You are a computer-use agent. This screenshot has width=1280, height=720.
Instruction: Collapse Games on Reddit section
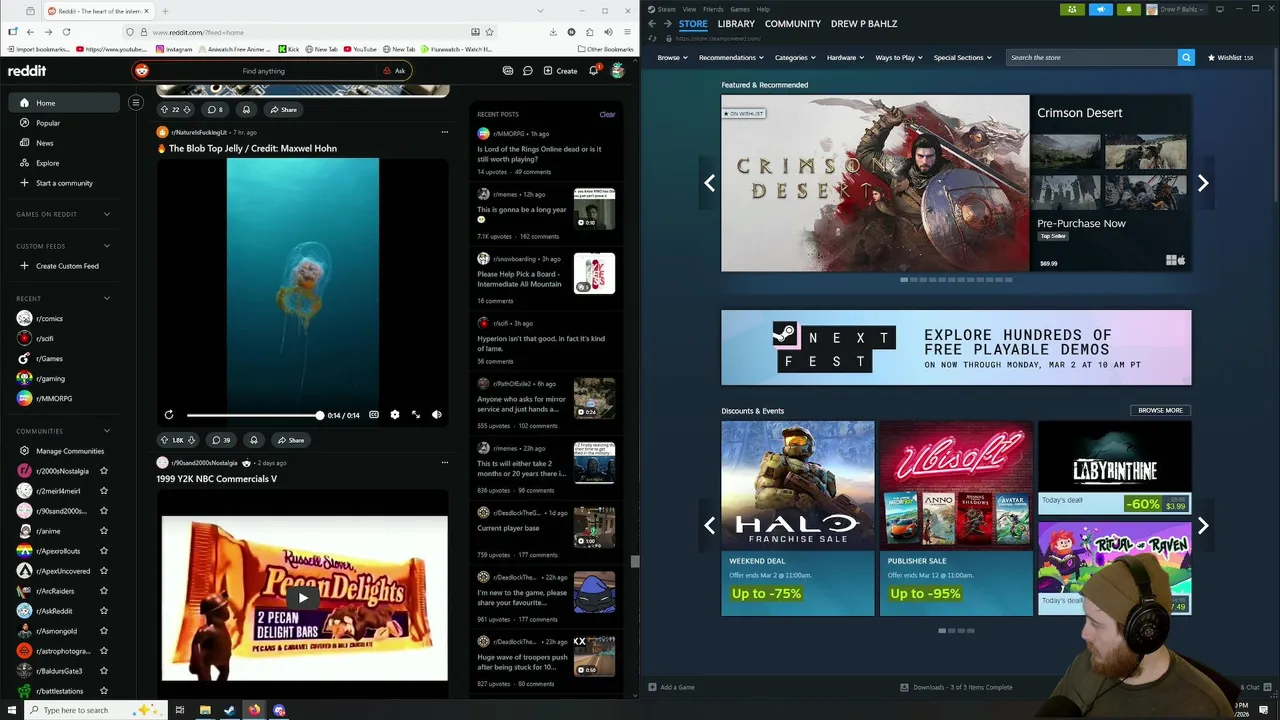pyautogui.click(x=107, y=214)
